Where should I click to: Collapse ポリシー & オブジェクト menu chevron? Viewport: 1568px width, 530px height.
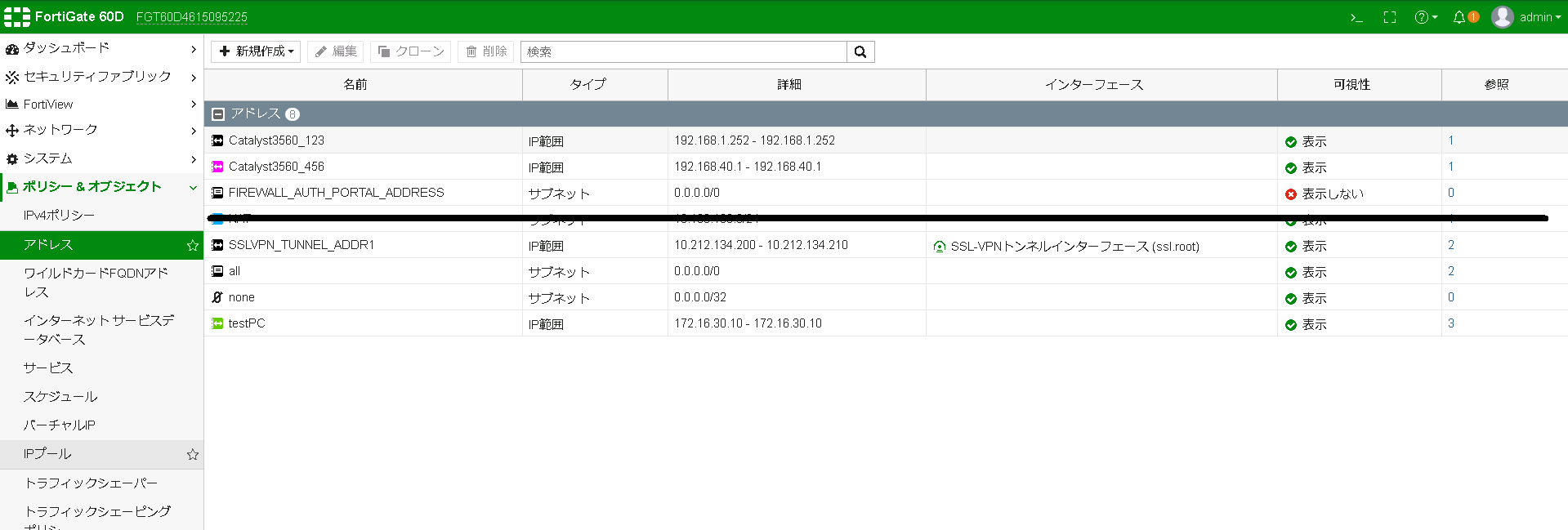[x=194, y=188]
